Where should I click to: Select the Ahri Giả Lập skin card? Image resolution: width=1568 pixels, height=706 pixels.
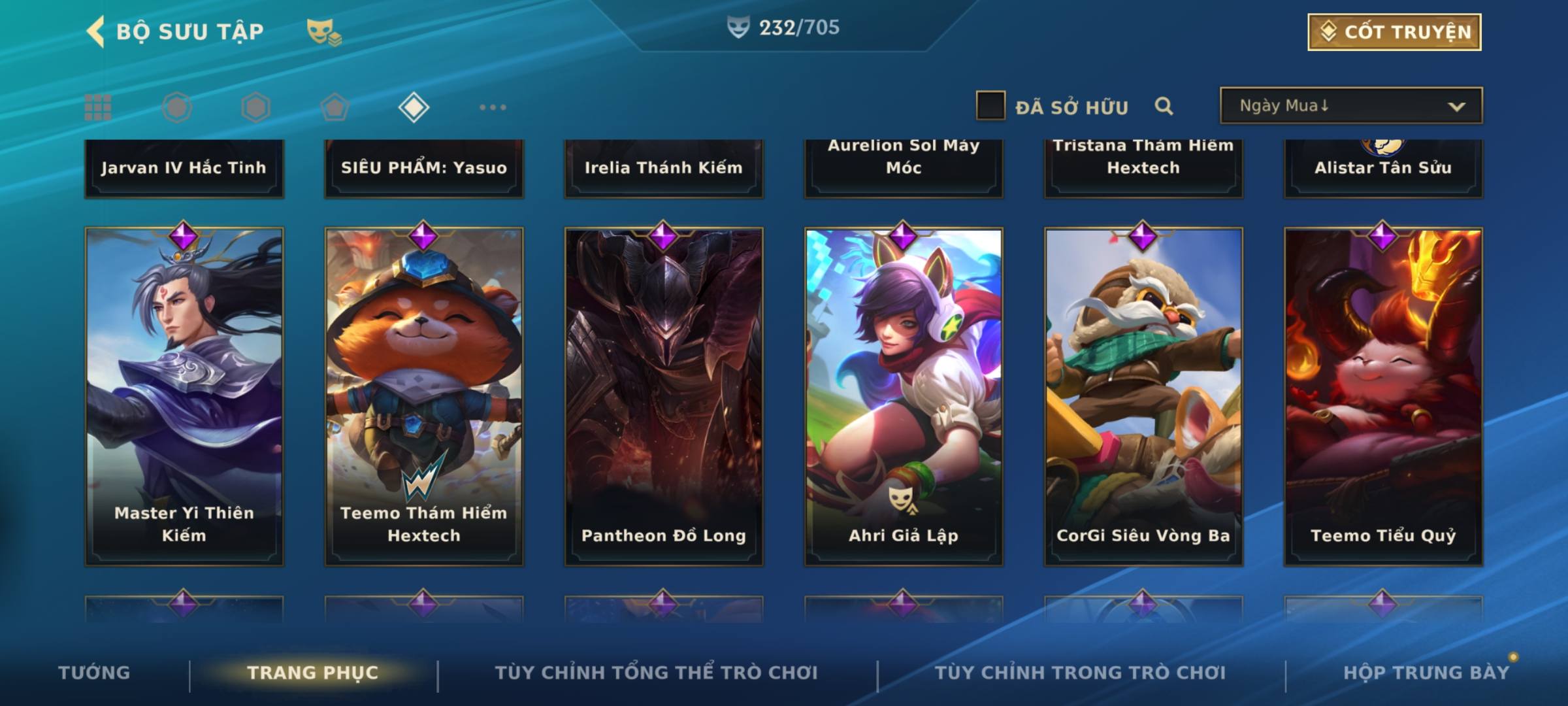(x=904, y=396)
